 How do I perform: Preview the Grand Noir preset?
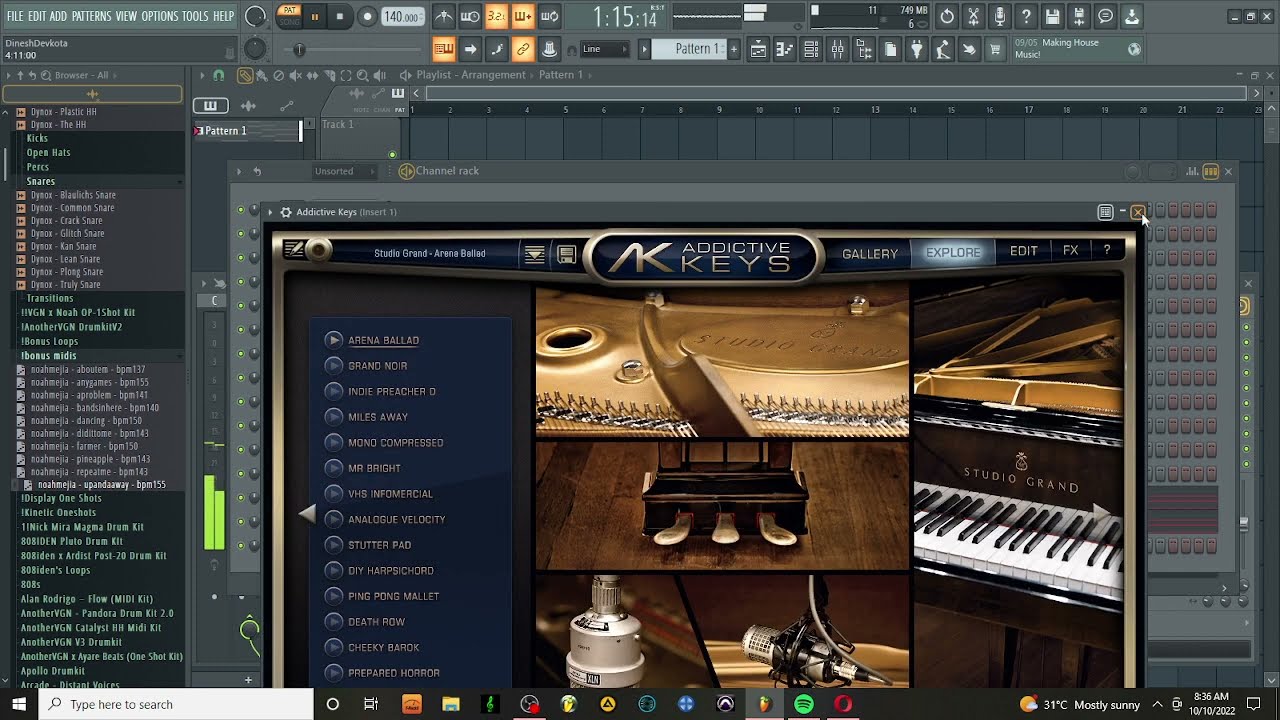334,366
